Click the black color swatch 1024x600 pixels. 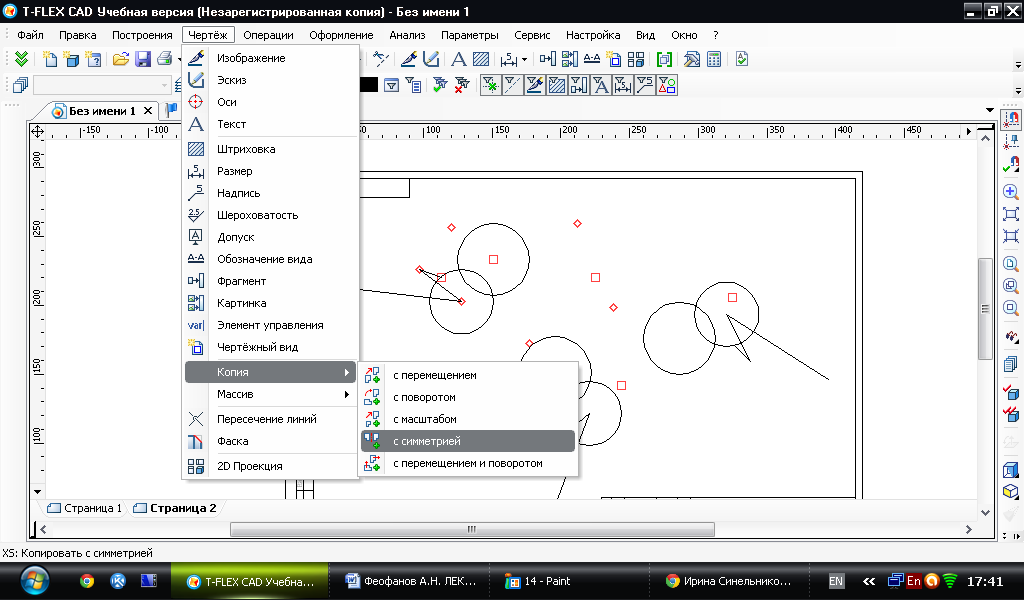coord(369,85)
